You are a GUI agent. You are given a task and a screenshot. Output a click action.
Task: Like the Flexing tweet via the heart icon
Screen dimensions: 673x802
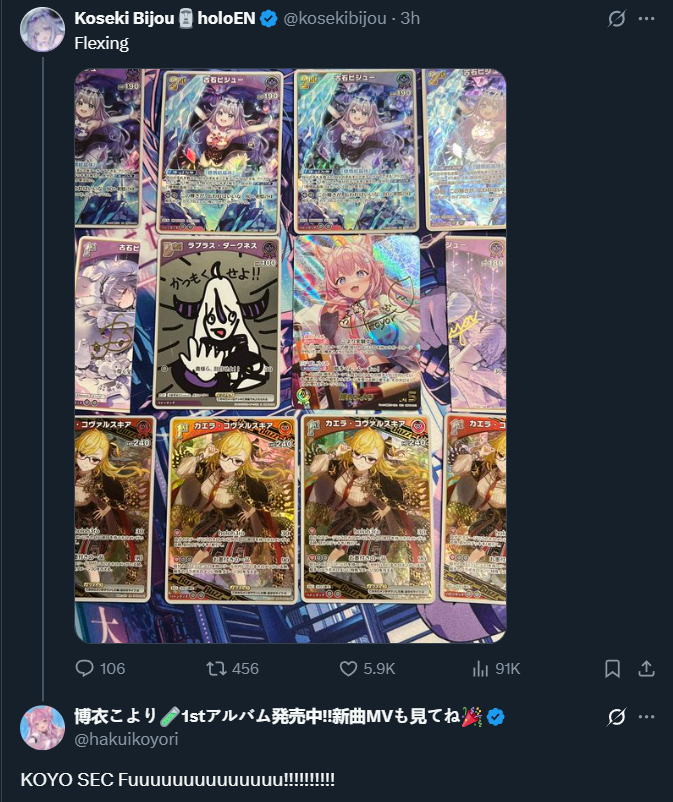coord(348,668)
